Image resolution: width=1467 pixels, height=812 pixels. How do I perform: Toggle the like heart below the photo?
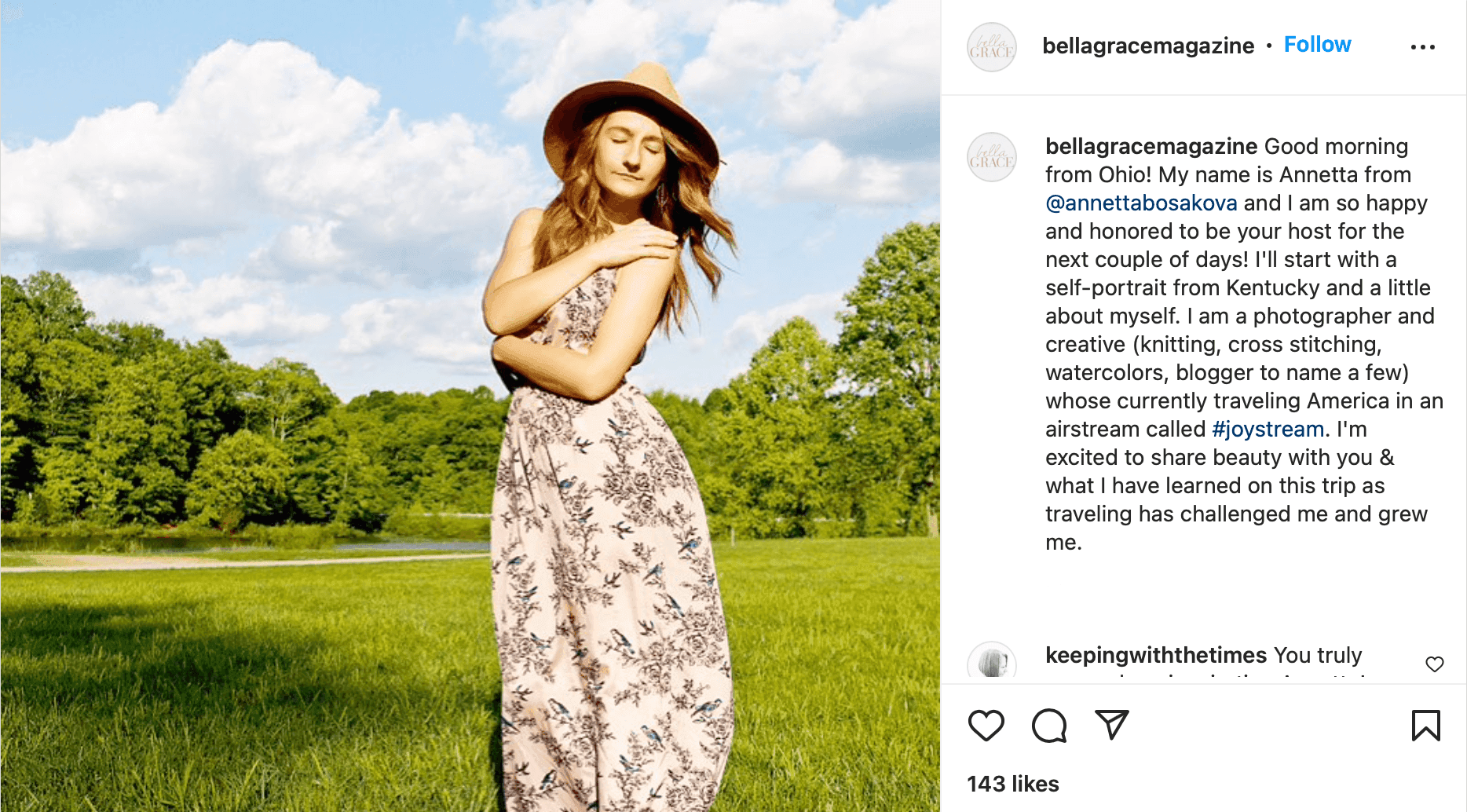(x=986, y=726)
